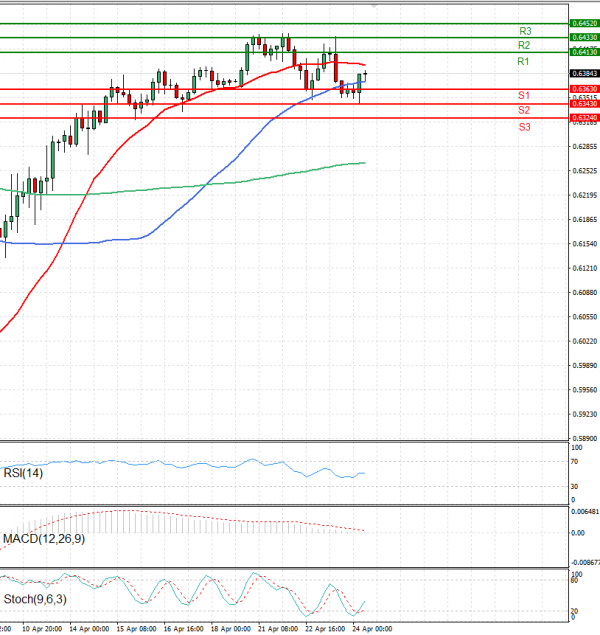
Task: Click the 0.59560 price axis value
Action: pos(585,390)
